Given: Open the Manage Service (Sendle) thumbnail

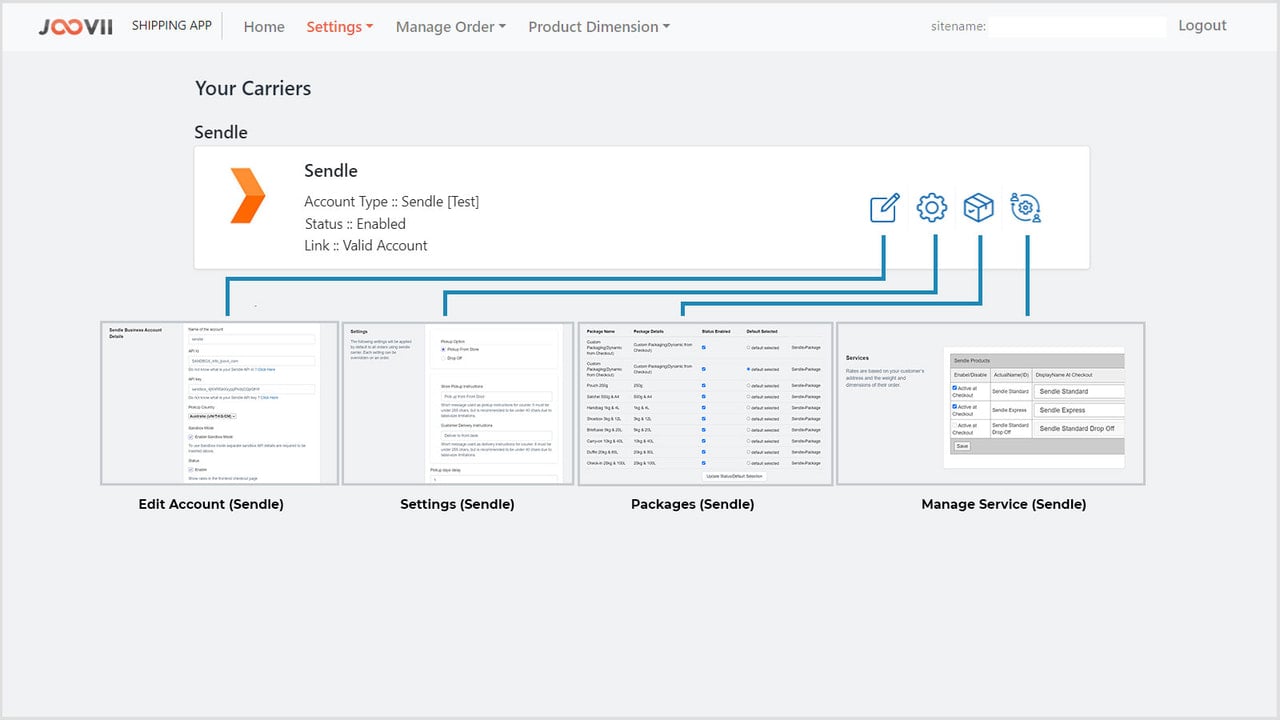Looking at the screenshot, I should coord(991,404).
